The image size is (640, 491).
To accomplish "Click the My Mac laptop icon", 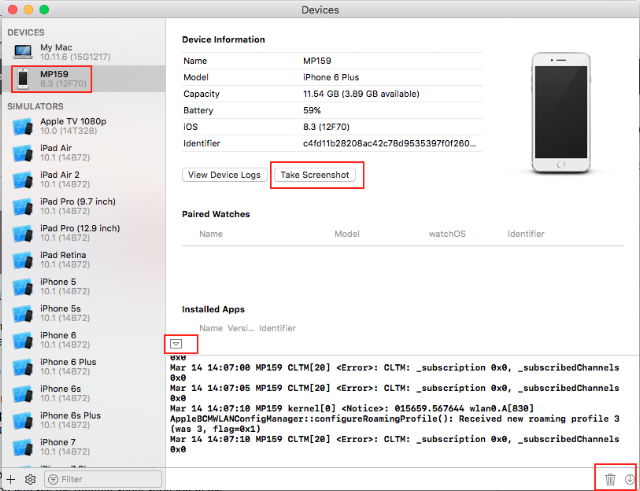I will tap(23, 52).
